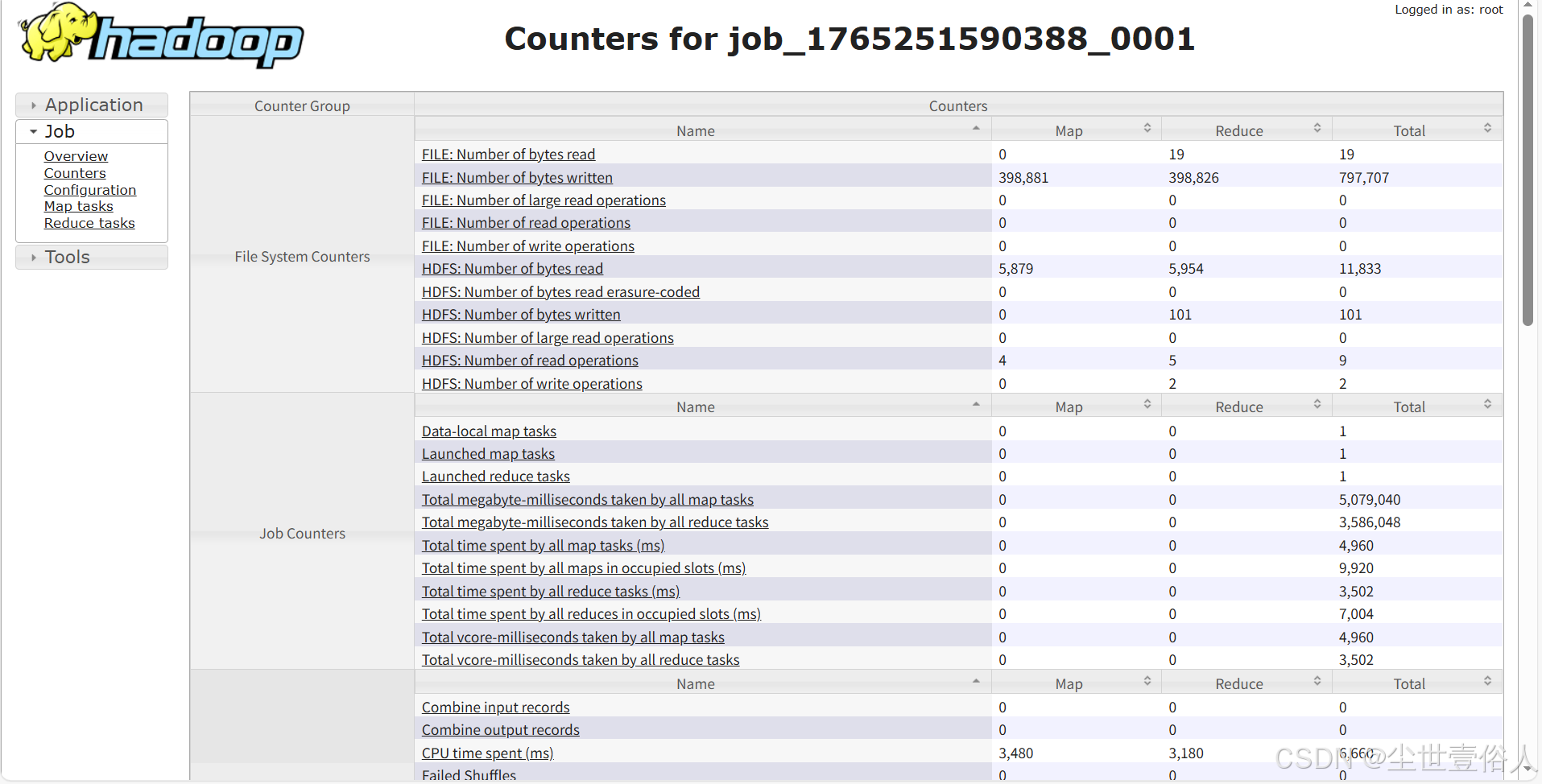Sort File System Counters by Name arrow
This screenshot has height=784, width=1542.
point(976,129)
